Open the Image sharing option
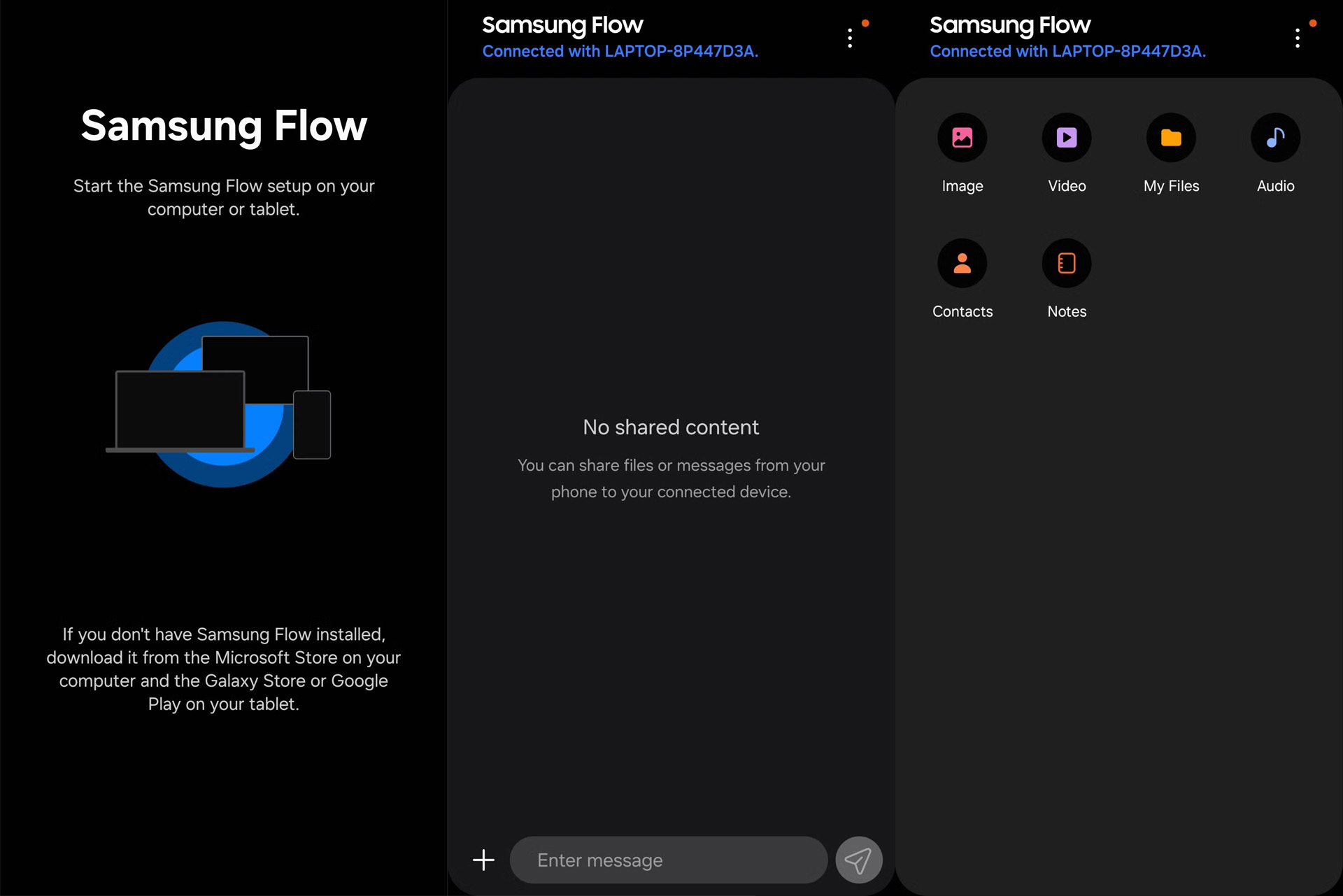The width and height of the screenshot is (1343, 896). tap(962, 138)
